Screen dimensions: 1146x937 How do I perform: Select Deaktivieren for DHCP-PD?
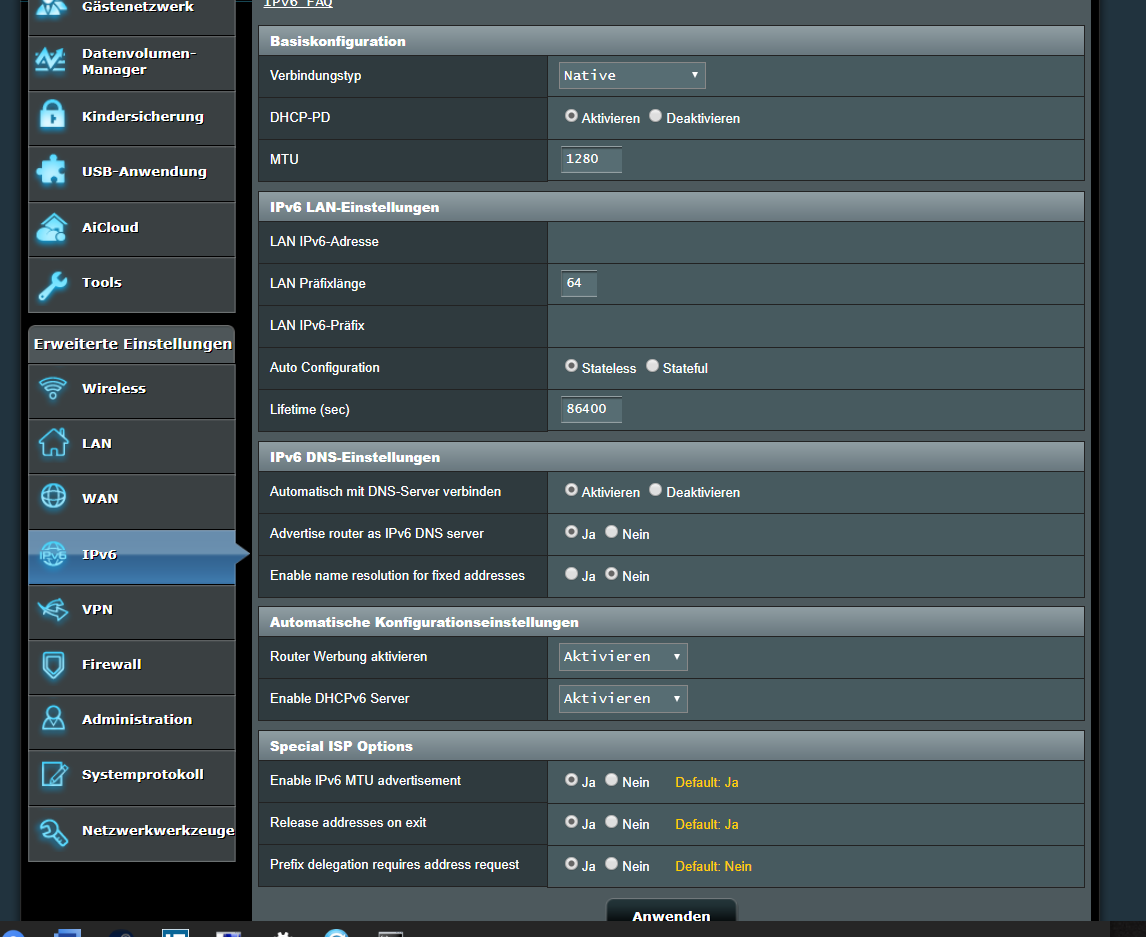656,116
